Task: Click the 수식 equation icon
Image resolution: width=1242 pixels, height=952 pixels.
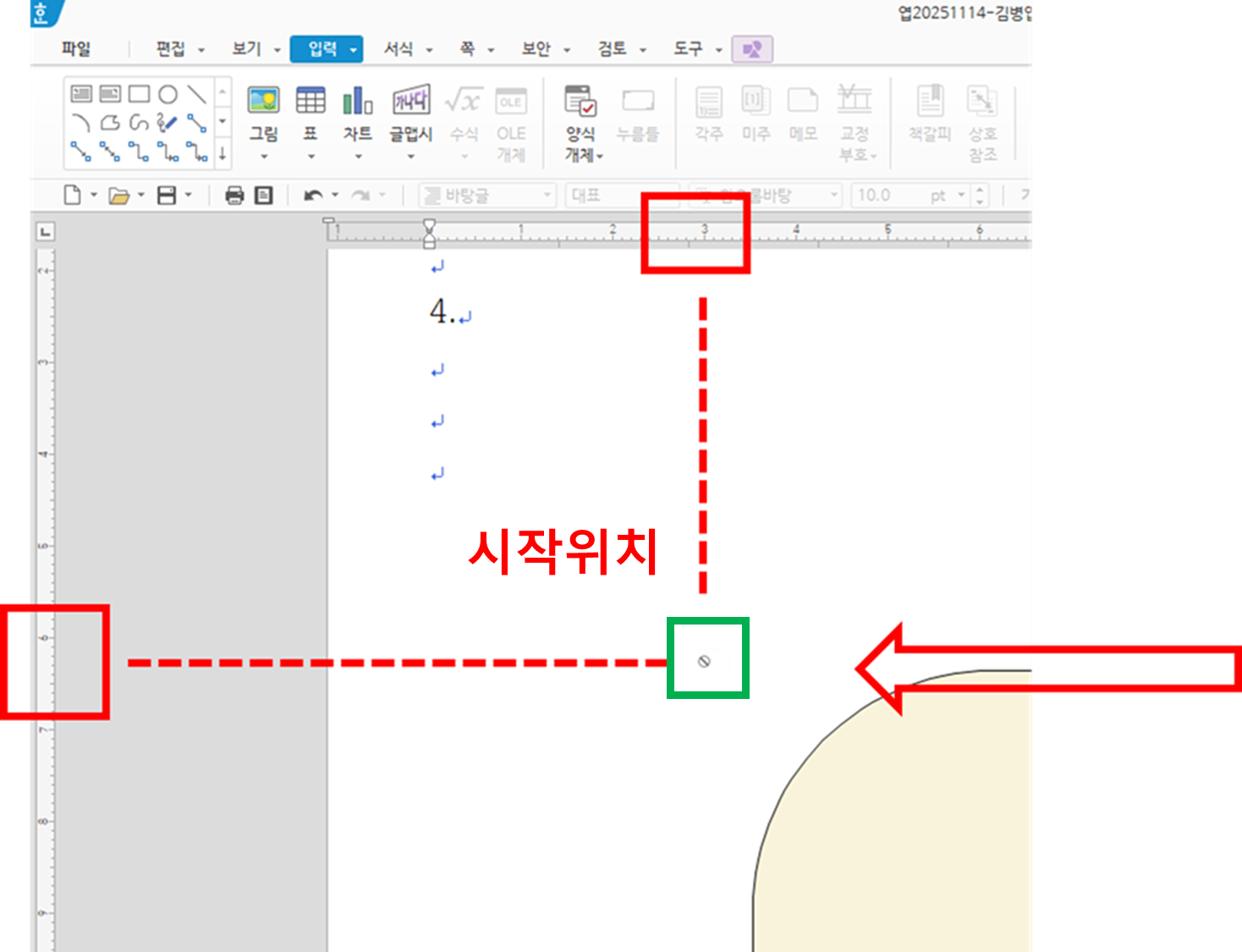Action: (x=464, y=101)
